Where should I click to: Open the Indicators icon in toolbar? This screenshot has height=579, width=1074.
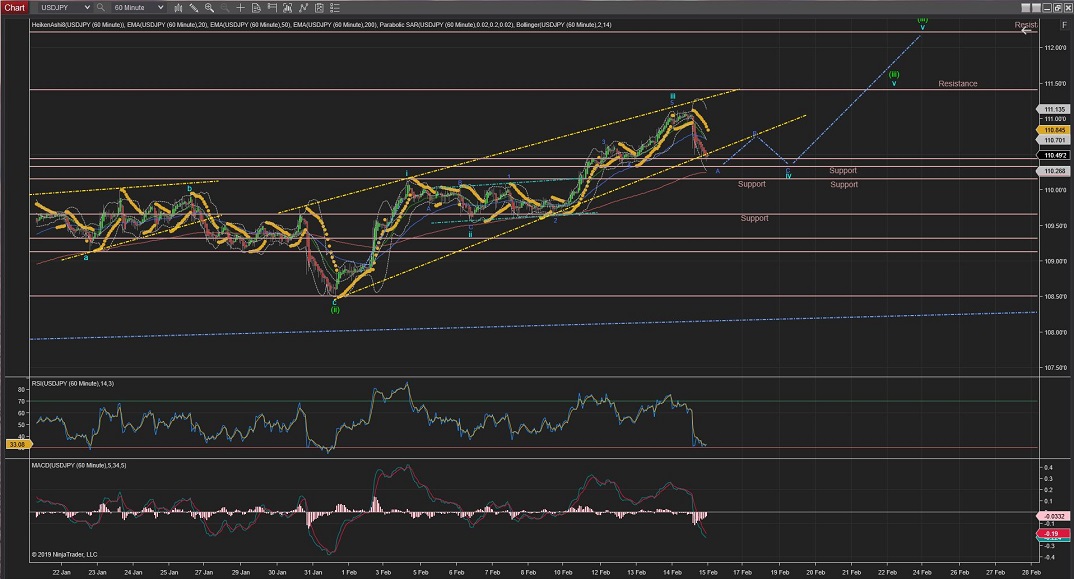tap(271, 7)
